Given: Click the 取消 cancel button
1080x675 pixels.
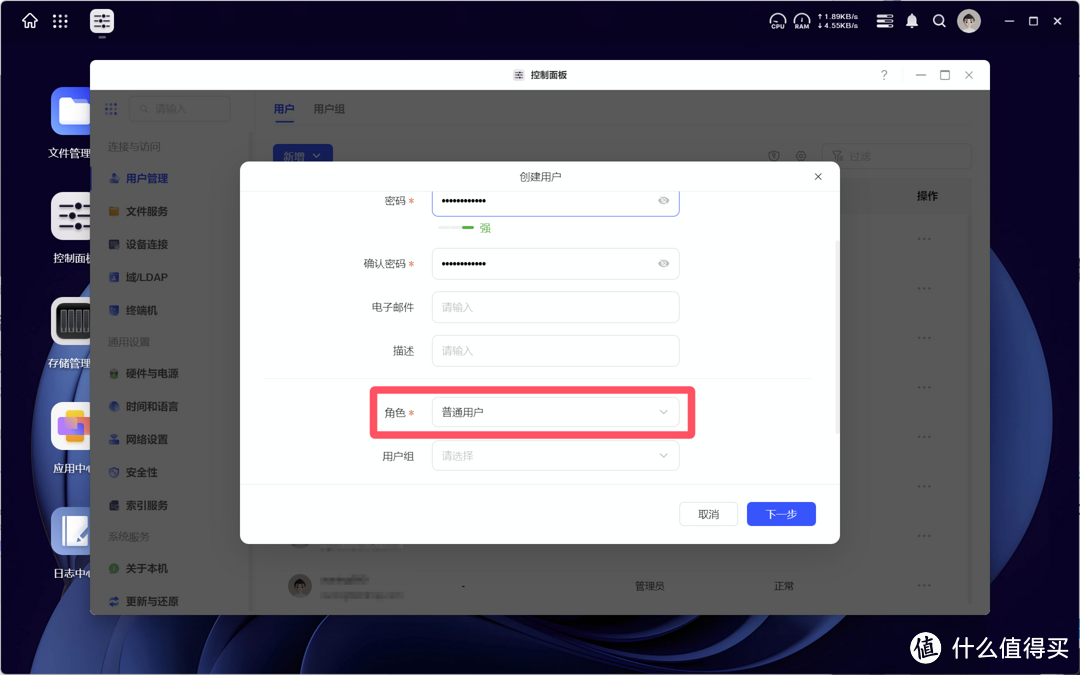Looking at the screenshot, I should [x=708, y=513].
